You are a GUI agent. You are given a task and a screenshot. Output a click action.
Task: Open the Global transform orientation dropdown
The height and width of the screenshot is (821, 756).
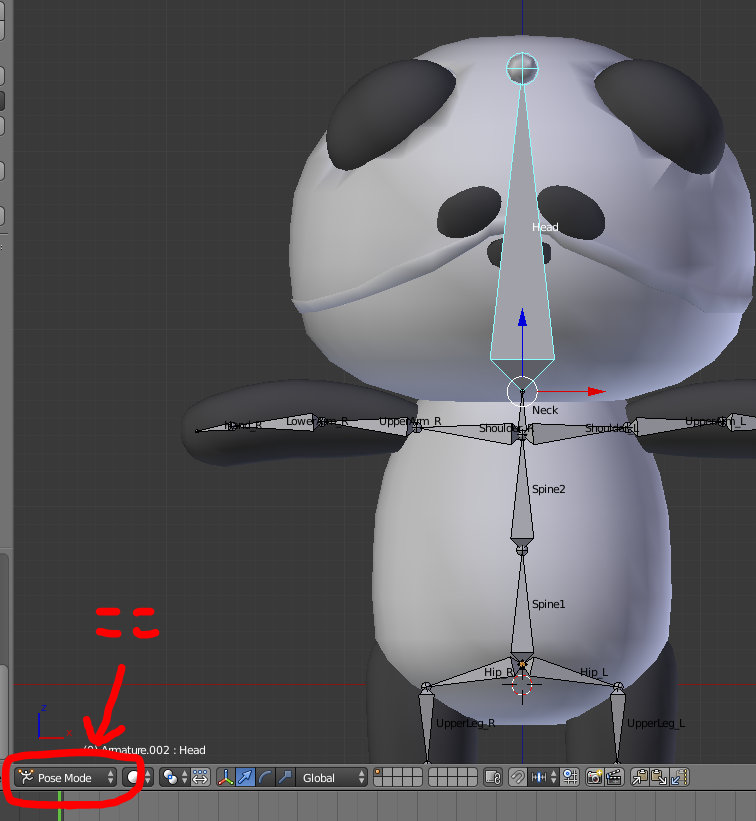[332, 778]
